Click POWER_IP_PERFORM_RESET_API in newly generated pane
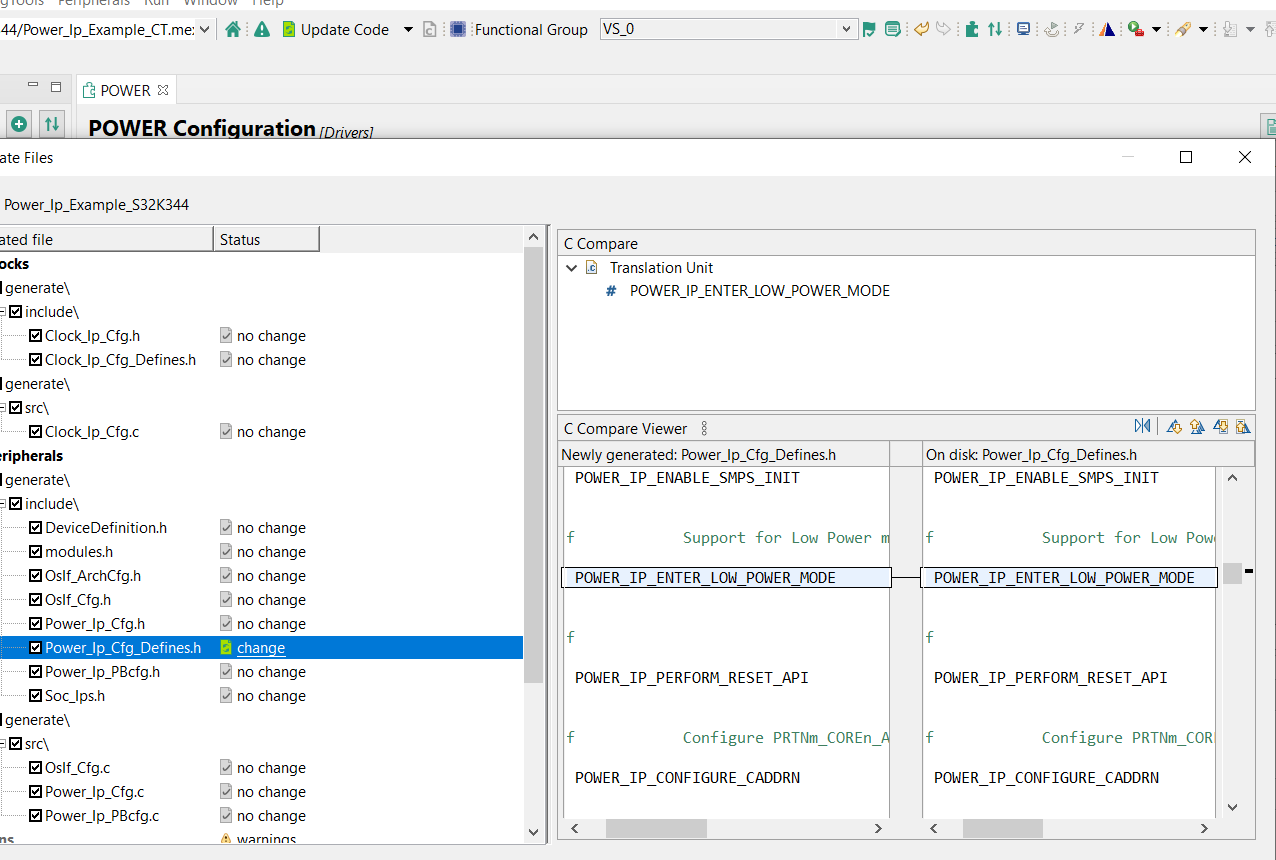 [x=692, y=678]
